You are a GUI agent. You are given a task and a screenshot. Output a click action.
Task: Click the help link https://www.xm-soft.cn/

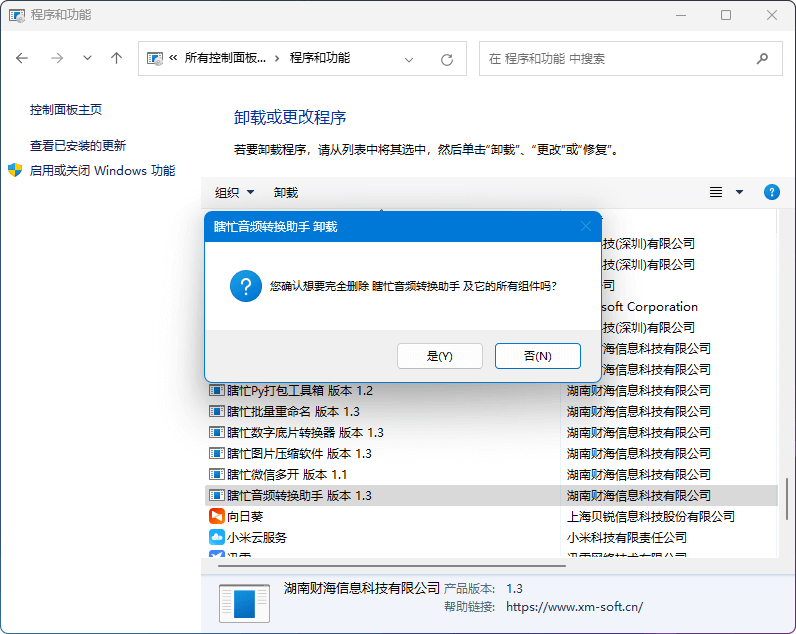pyautogui.click(x=574, y=607)
